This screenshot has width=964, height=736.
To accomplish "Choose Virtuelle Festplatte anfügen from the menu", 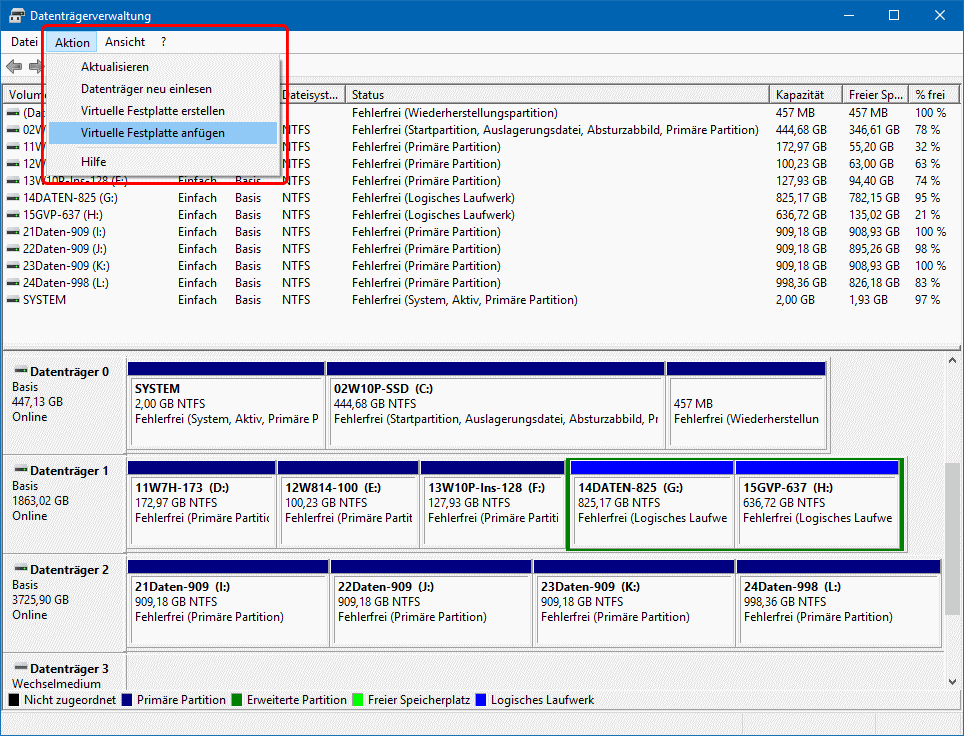I will (152, 133).
